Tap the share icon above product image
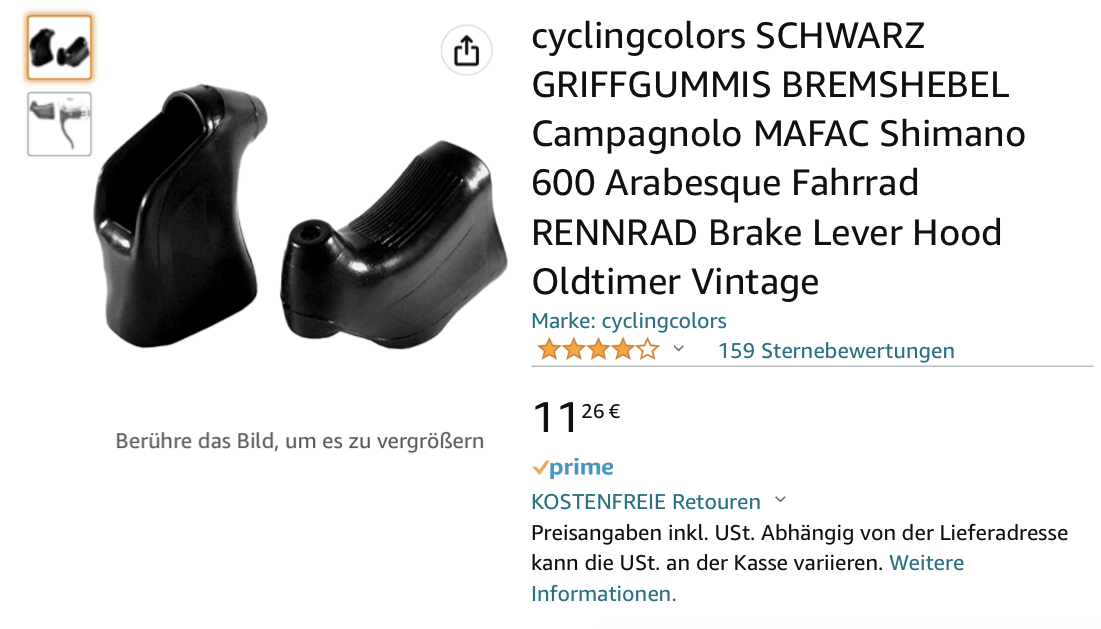 (466, 51)
